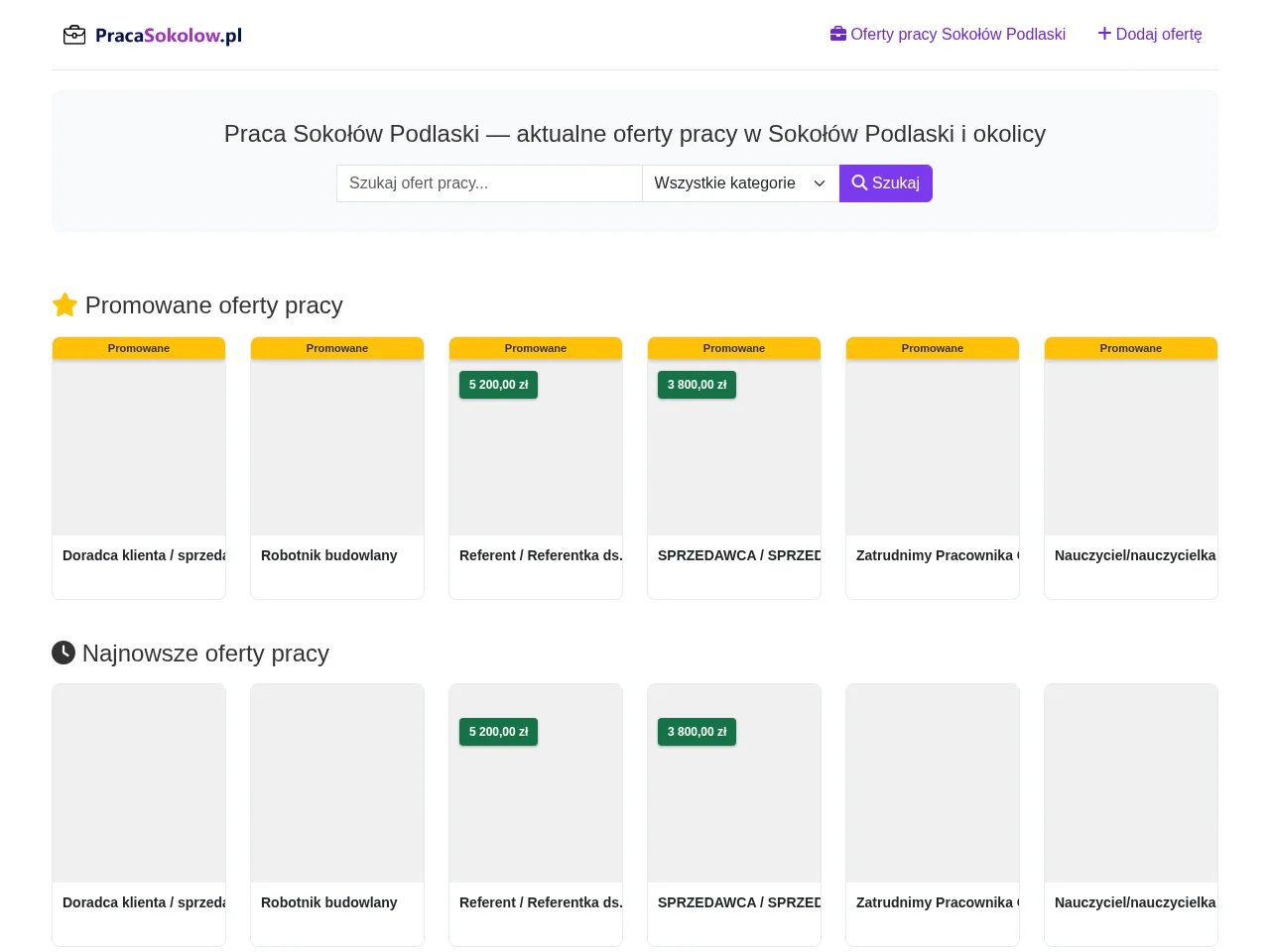Click star icon beside Promowane oferty pracy
This screenshot has width=1270, height=952.
click(64, 304)
